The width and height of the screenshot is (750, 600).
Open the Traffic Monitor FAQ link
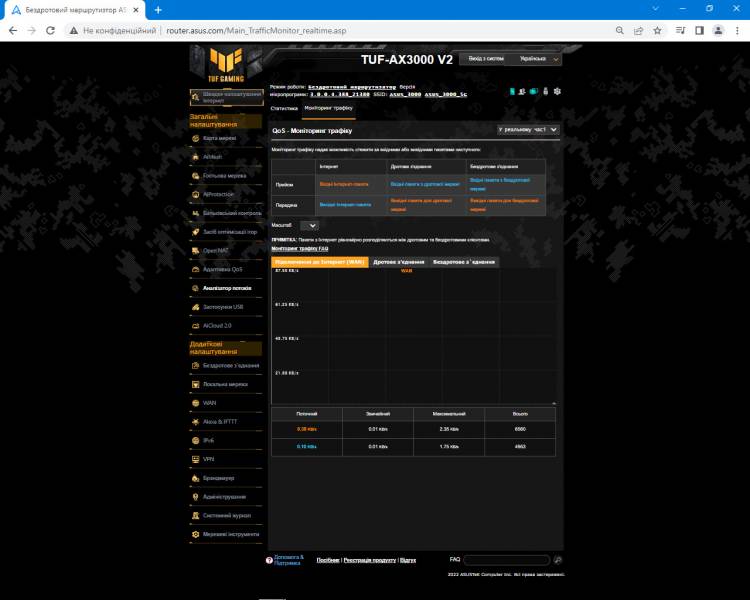click(x=300, y=249)
